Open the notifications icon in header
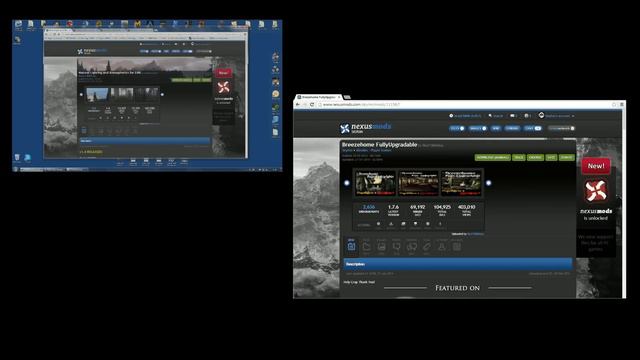The height and width of the screenshot is (360, 640). point(527,116)
